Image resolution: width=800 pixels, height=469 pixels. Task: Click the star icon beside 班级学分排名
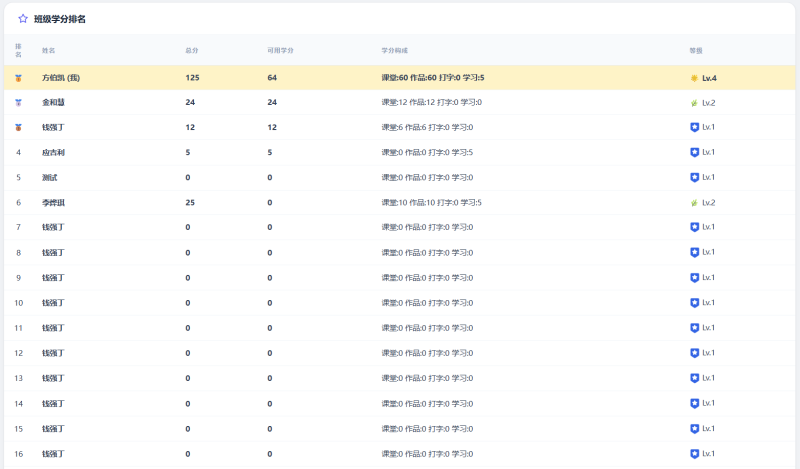(x=22, y=18)
